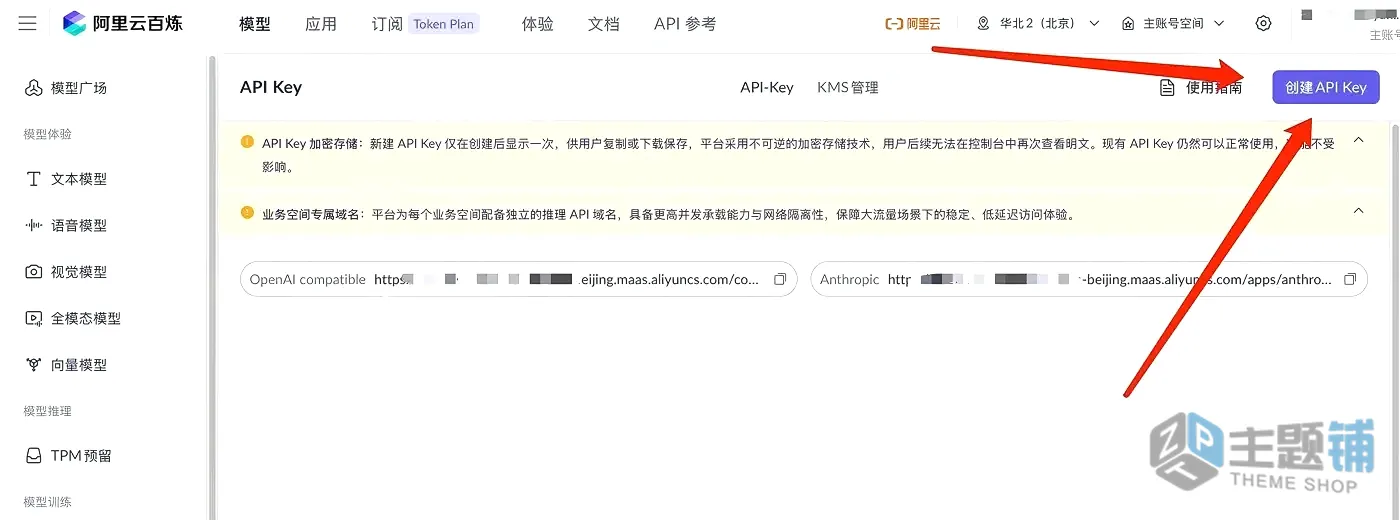Copy the Anthropic endpoint URL
Screen dimensions: 1400x520
(1350, 279)
